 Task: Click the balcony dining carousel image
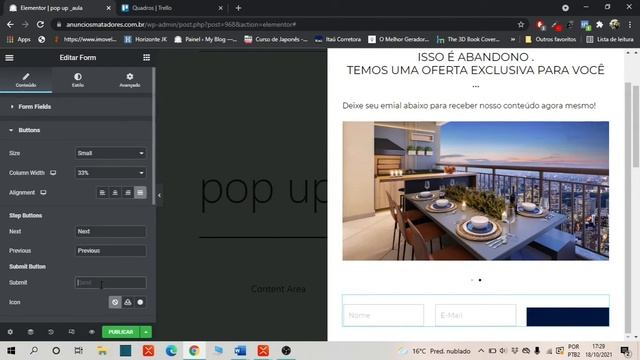[x=476, y=191]
